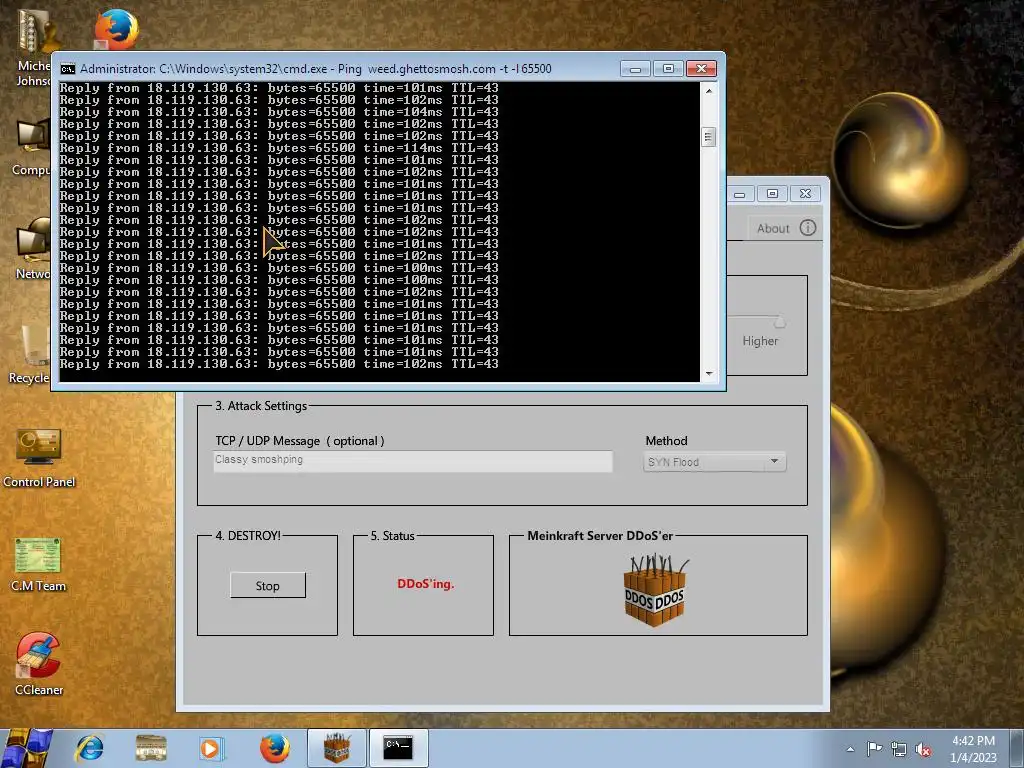This screenshot has width=1024, height=768.
Task: Click the command prompt scrollbar thumb
Action: point(709,137)
